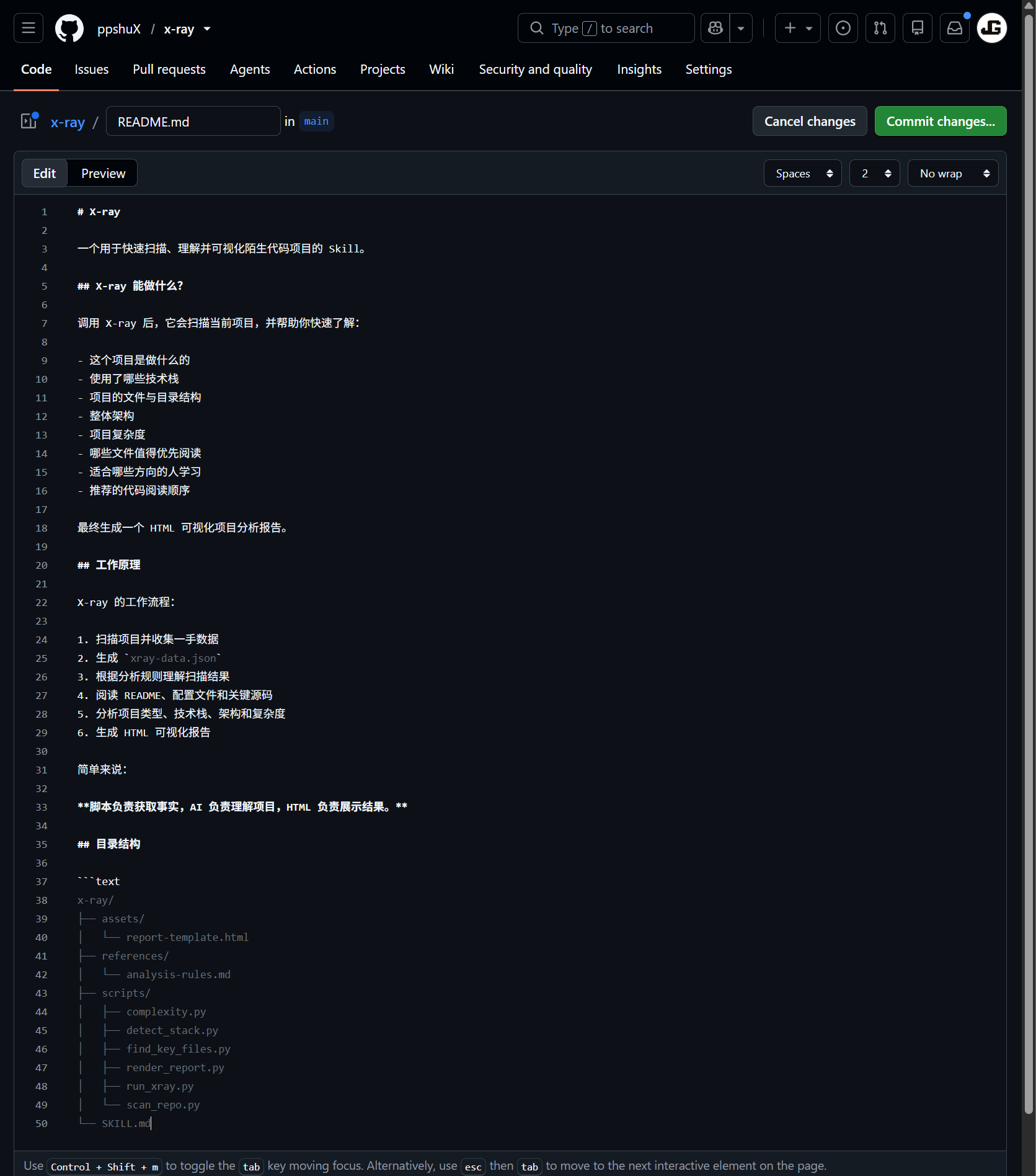This screenshot has width=1036, height=1176.
Task: Switch to Preview mode
Action: point(103,173)
